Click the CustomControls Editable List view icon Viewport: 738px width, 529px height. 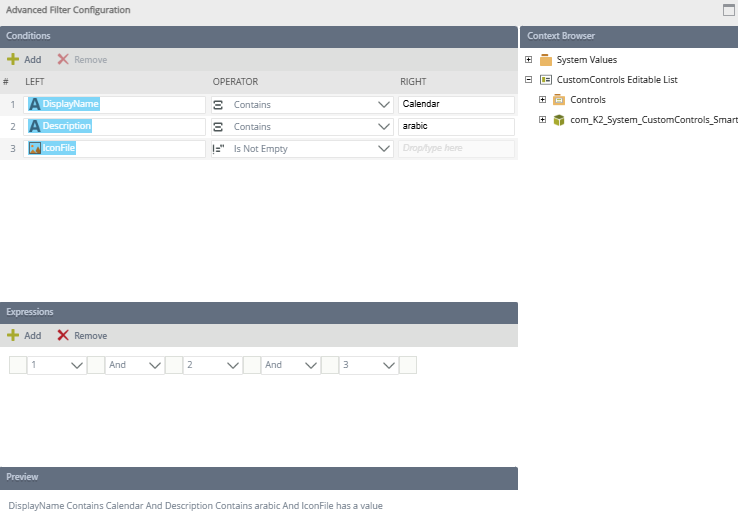click(x=546, y=80)
